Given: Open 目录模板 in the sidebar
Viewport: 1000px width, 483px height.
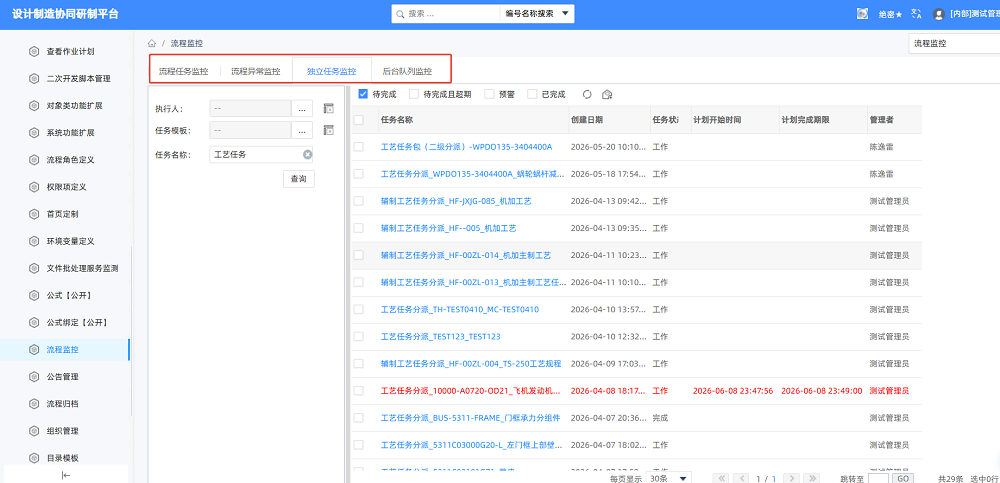Looking at the screenshot, I should click(x=64, y=458).
